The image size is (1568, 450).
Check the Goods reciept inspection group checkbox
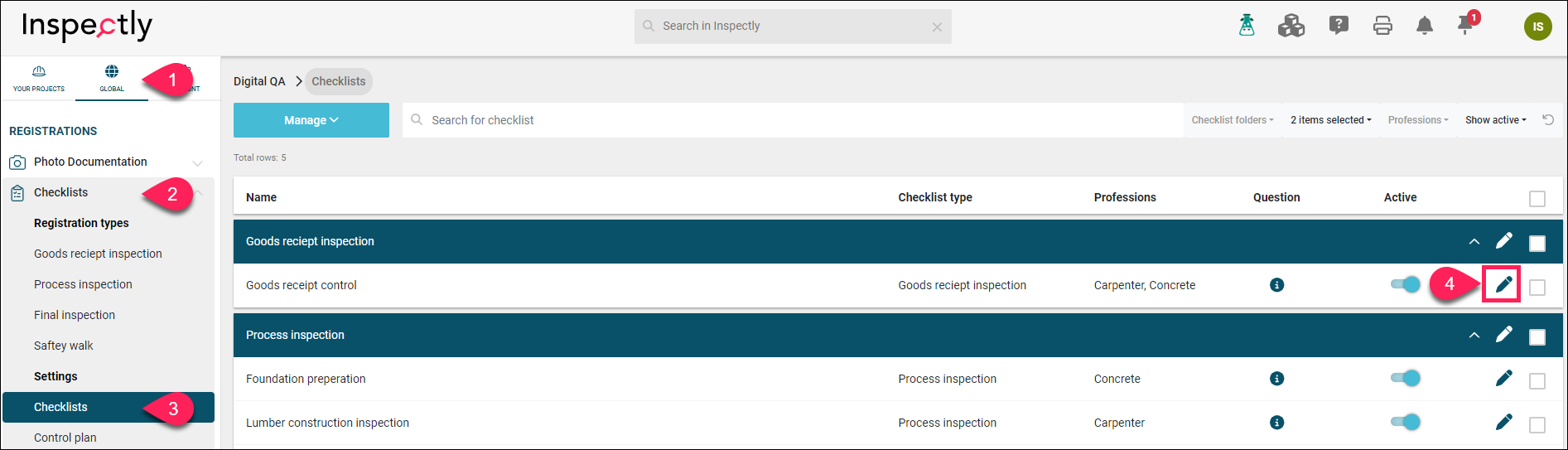click(1537, 244)
